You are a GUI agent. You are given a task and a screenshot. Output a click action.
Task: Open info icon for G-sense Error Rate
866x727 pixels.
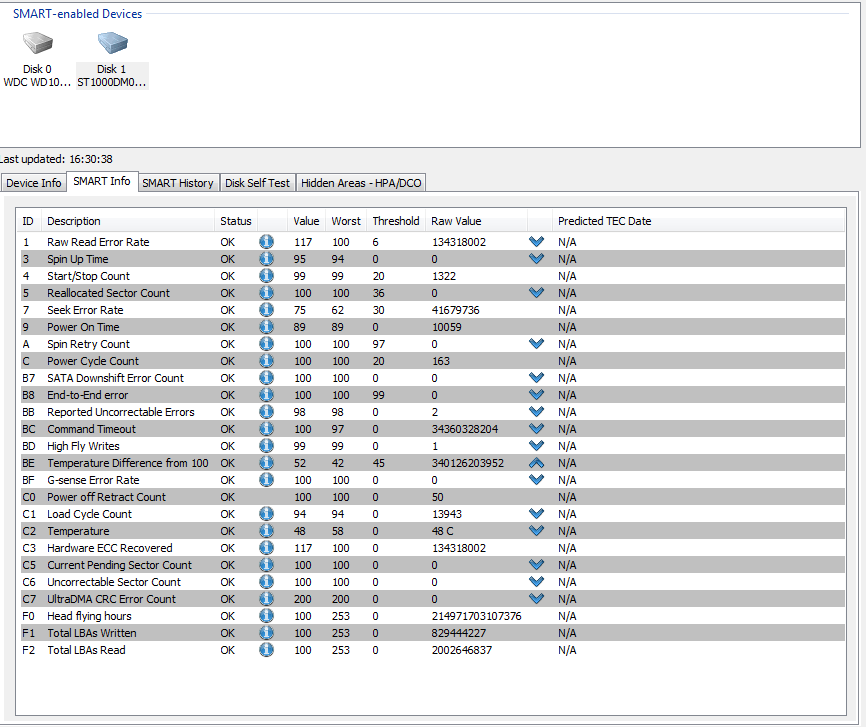coord(266,480)
